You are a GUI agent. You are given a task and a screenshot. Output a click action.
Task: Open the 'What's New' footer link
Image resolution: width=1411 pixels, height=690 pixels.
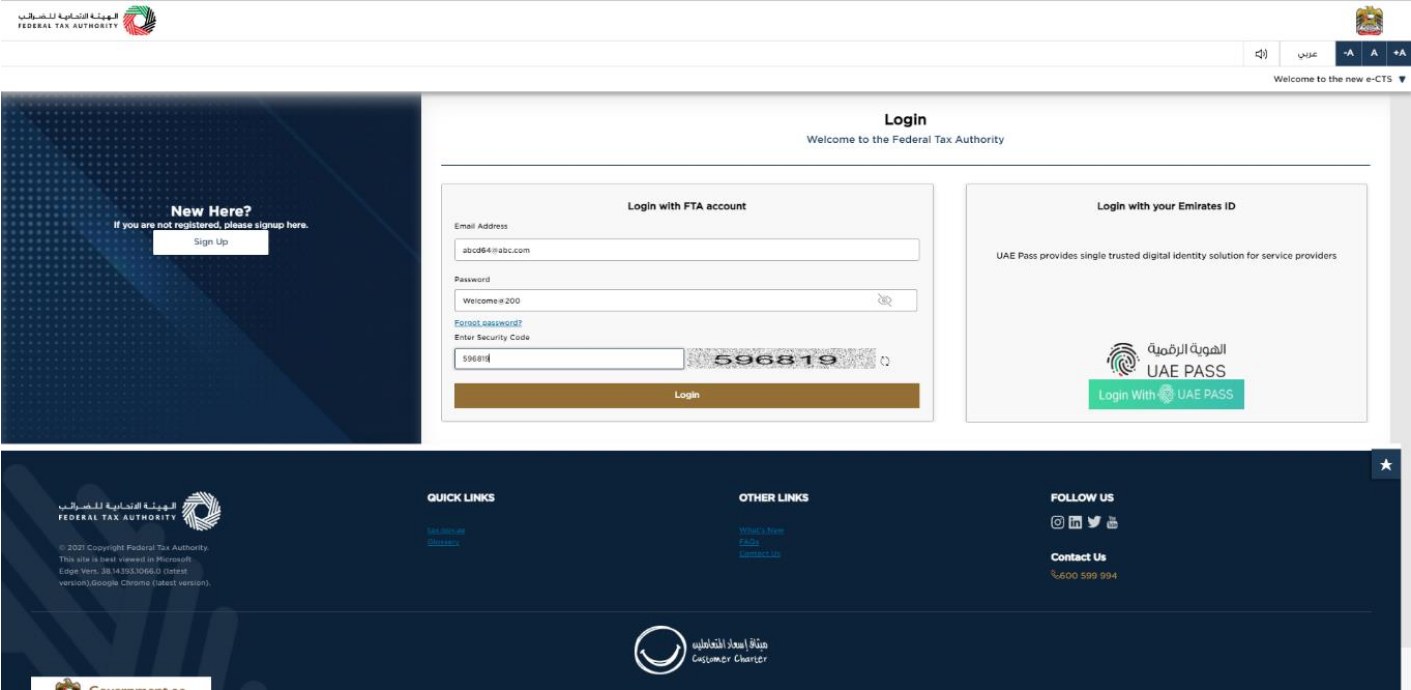tap(761, 530)
